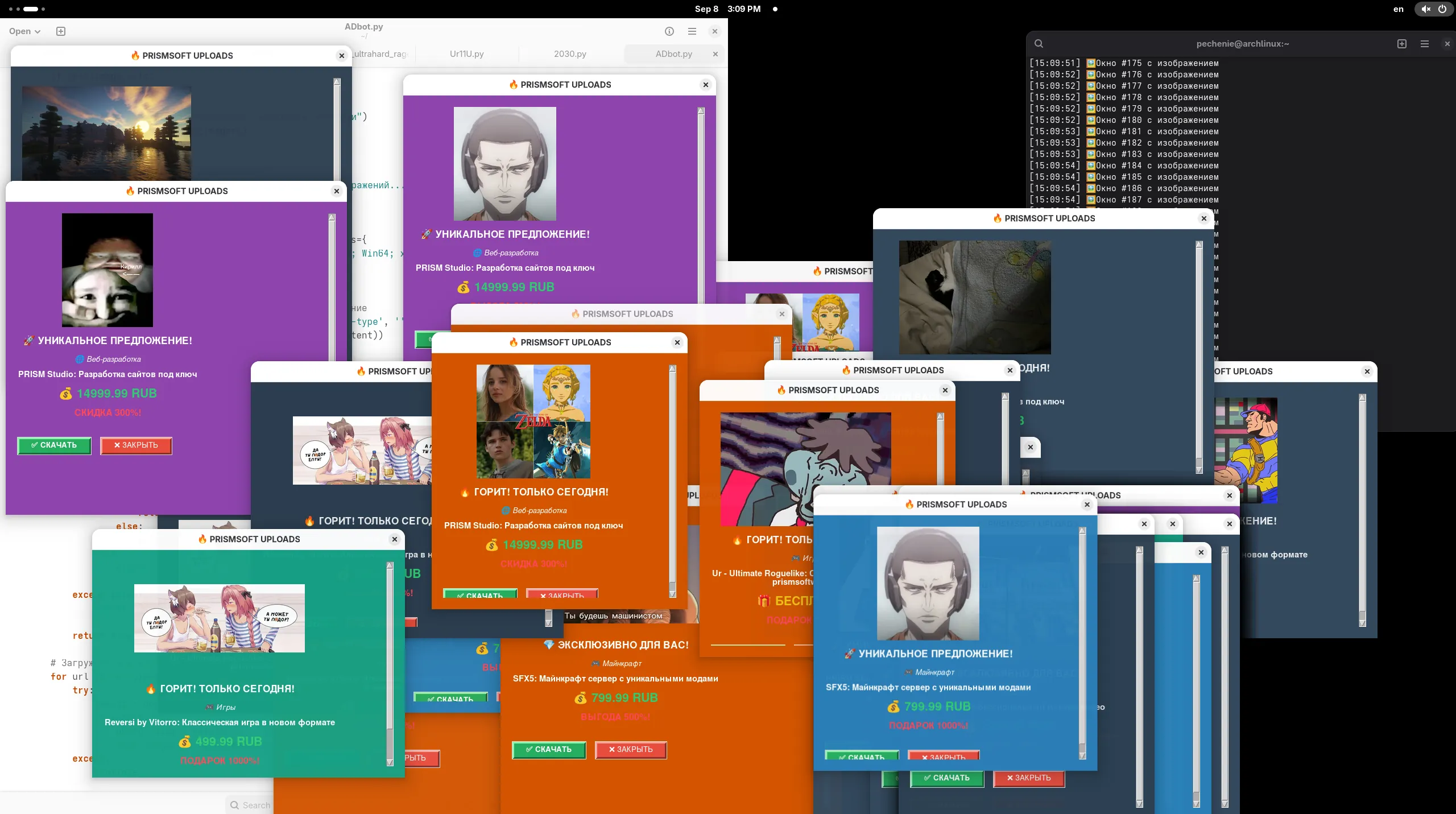Open the 'en' keyboard layout menu
Screen dimensions: 1456x814
pos(1399,9)
